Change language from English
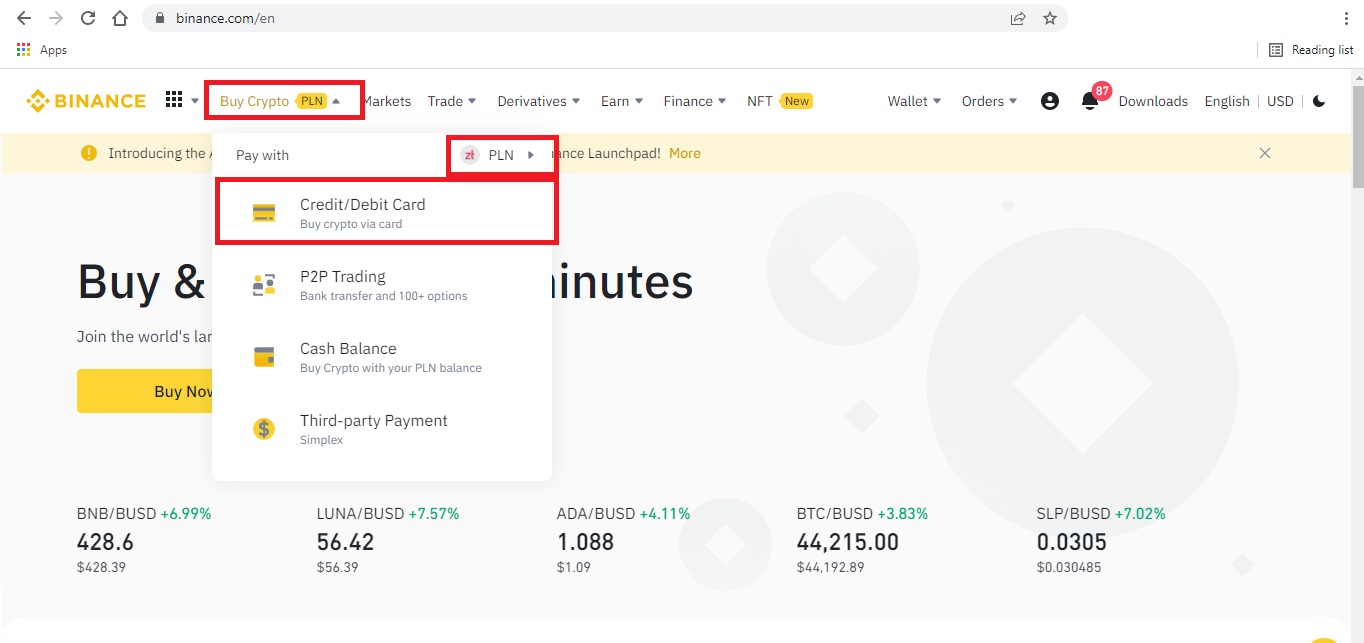Image resolution: width=1364 pixels, height=643 pixels. (x=1227, y=101)
